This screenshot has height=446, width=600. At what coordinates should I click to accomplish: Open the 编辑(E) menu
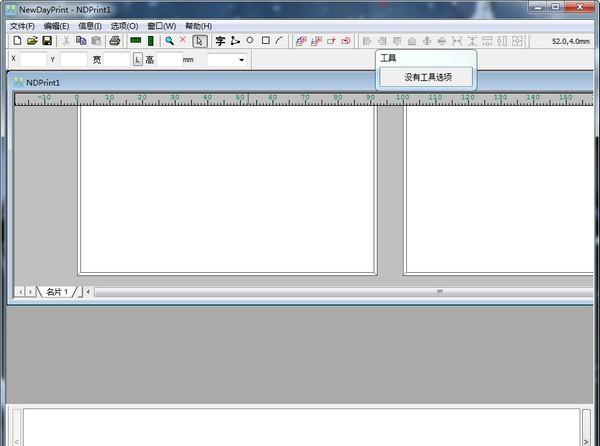click(56, 26)
